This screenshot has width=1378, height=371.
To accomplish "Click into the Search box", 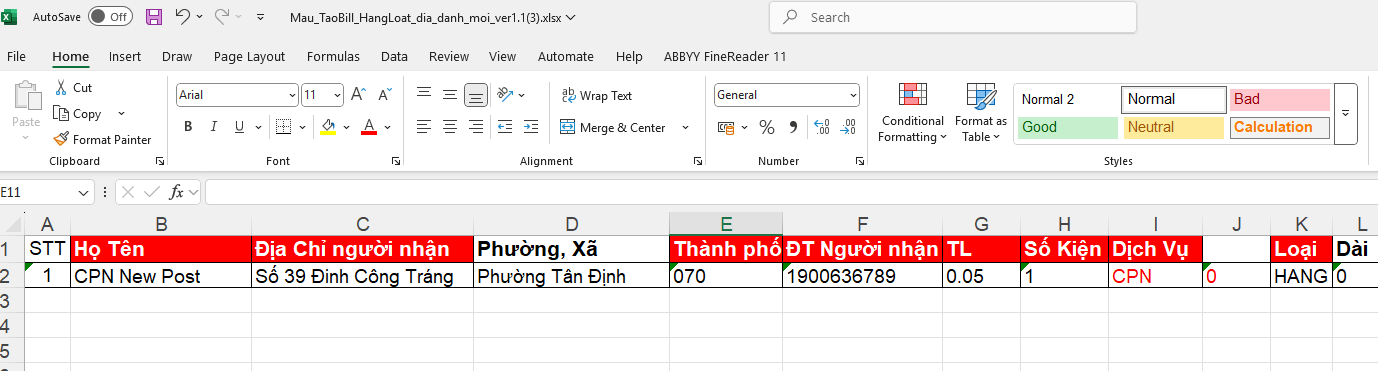I will pos(952,17).
